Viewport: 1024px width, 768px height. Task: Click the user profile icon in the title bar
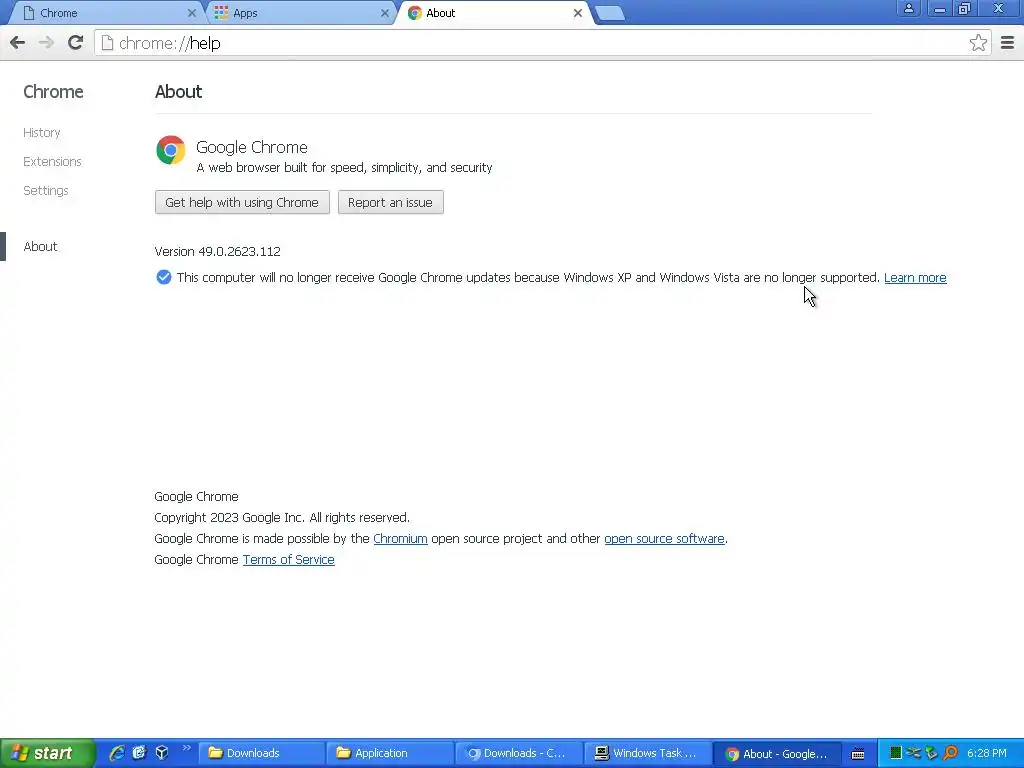pyautogui.click(x=908, y=8)
